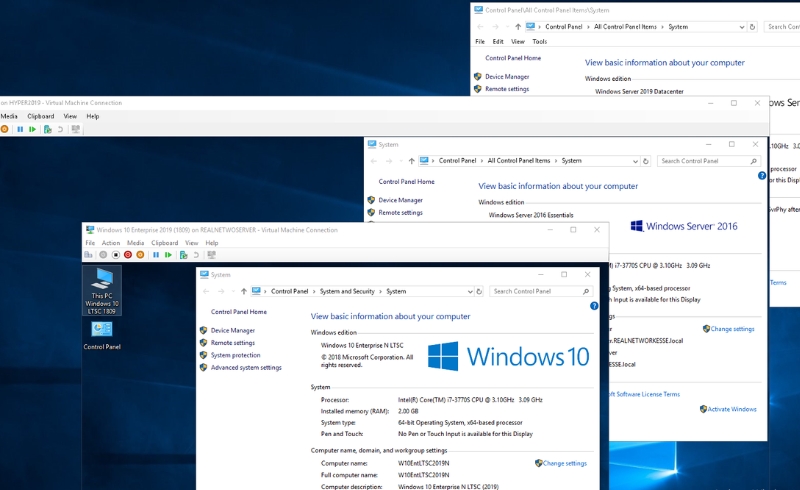Screen dimensions: 800x490
Task: Open recent locations arrow in Server 2016 System window
Action: 401,161
